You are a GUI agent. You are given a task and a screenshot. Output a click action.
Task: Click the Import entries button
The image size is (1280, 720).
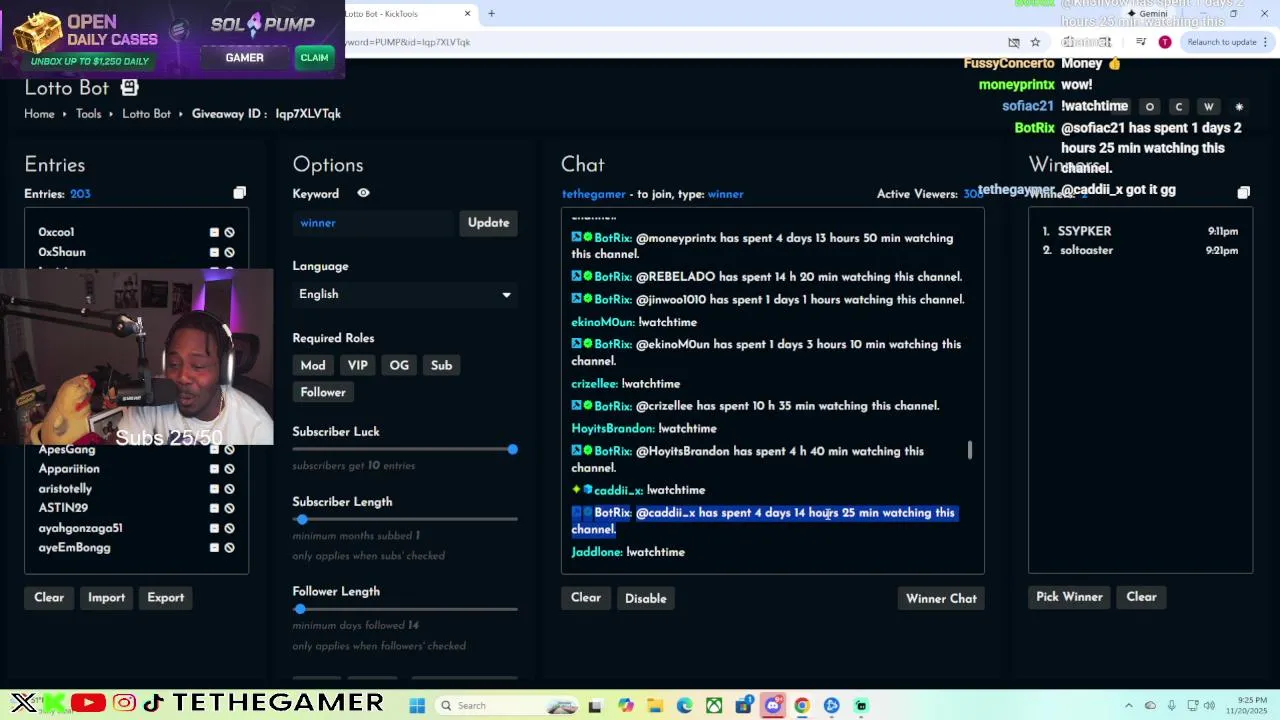106,597
